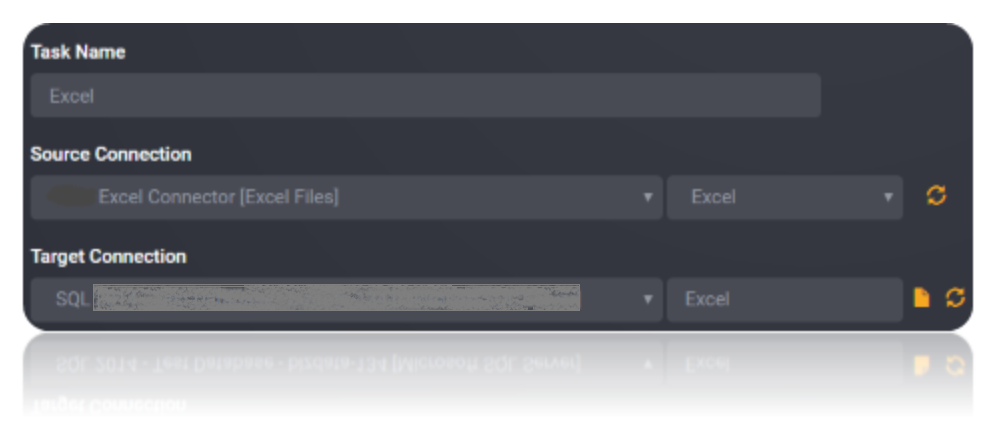
Task: Click the Target Connection label
Action: (108, 256)
